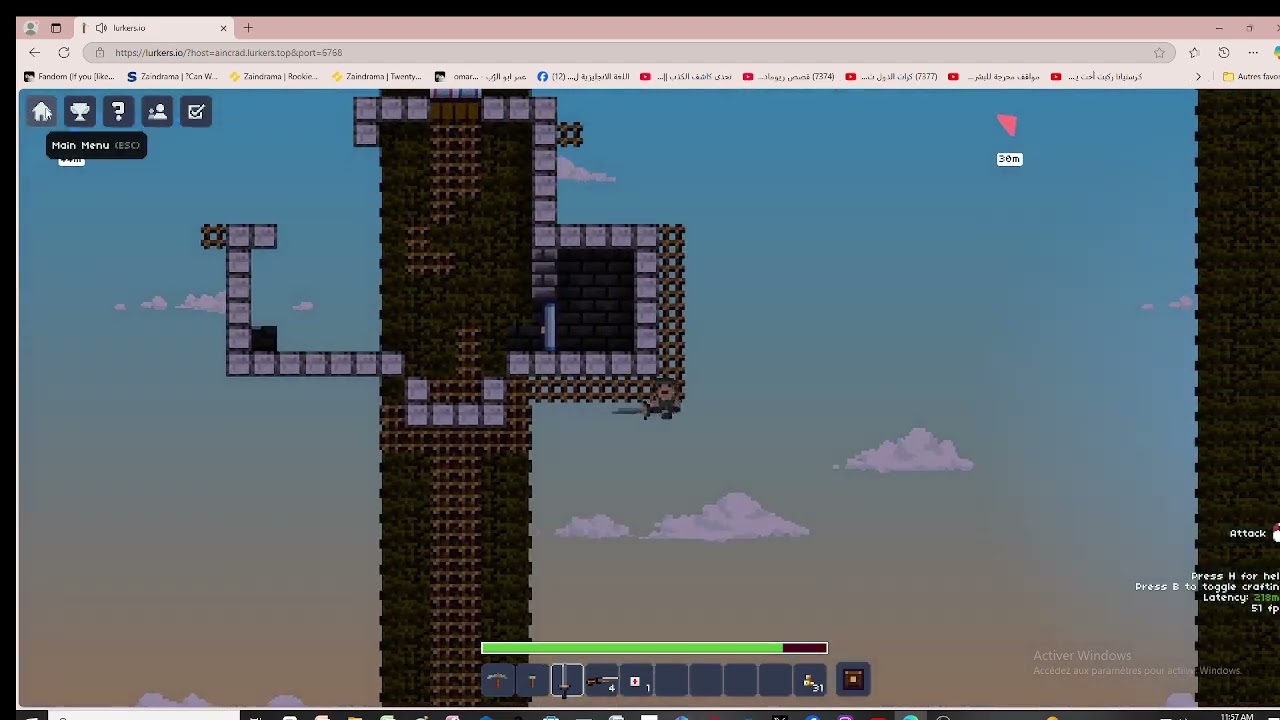Open the Autres favoris folder
Screen dimensions: 1280x720
point(1251,76)
